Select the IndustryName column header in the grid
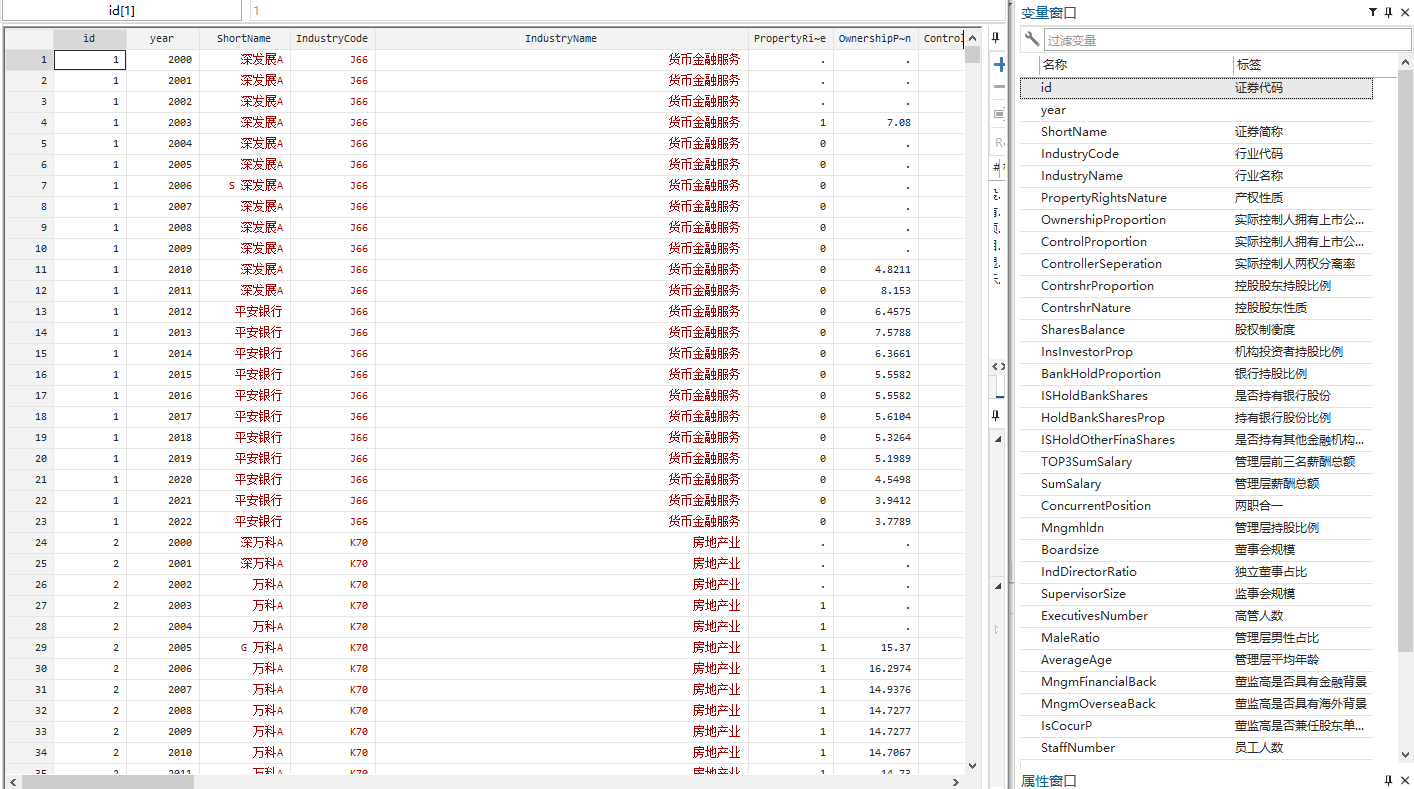Viewport: 1414px width, 789px height. pos(561,38)
